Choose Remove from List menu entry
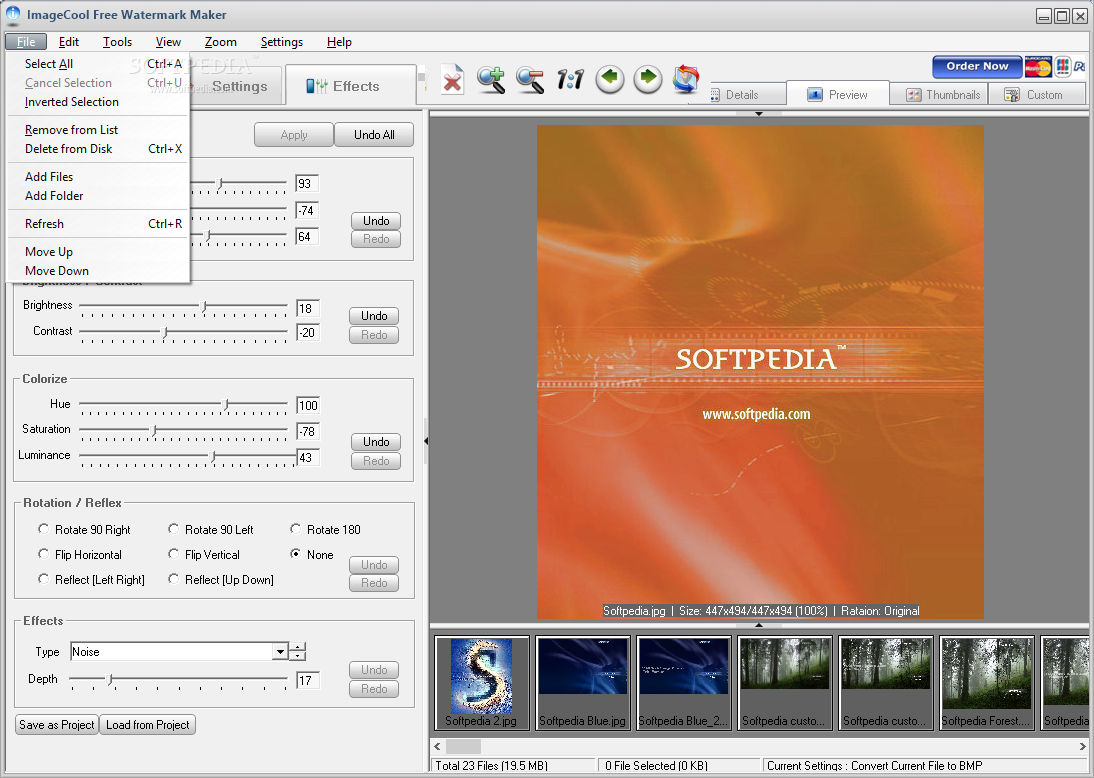This screenshot has width=1094, height=778. point(98,130)
